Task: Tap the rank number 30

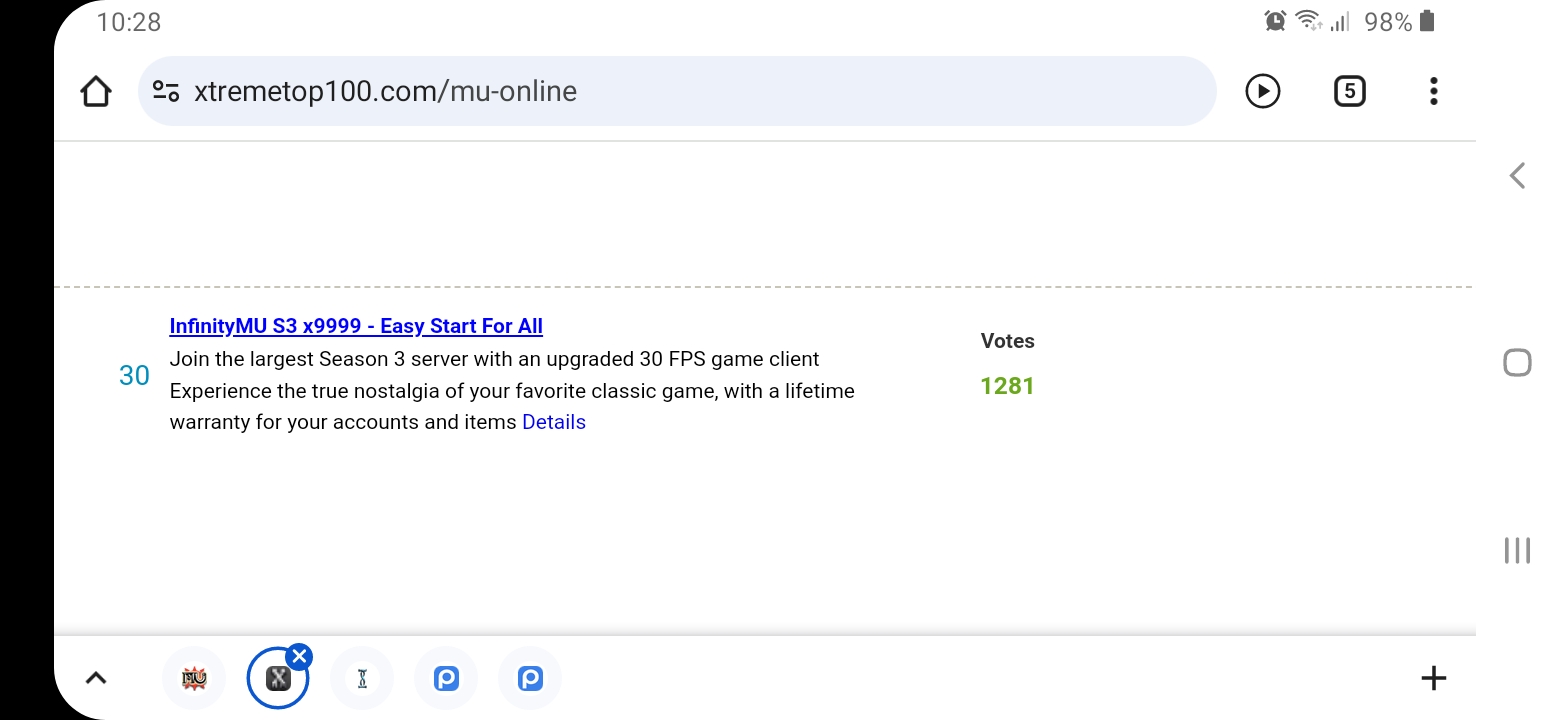Action: (x=134, y=375)
